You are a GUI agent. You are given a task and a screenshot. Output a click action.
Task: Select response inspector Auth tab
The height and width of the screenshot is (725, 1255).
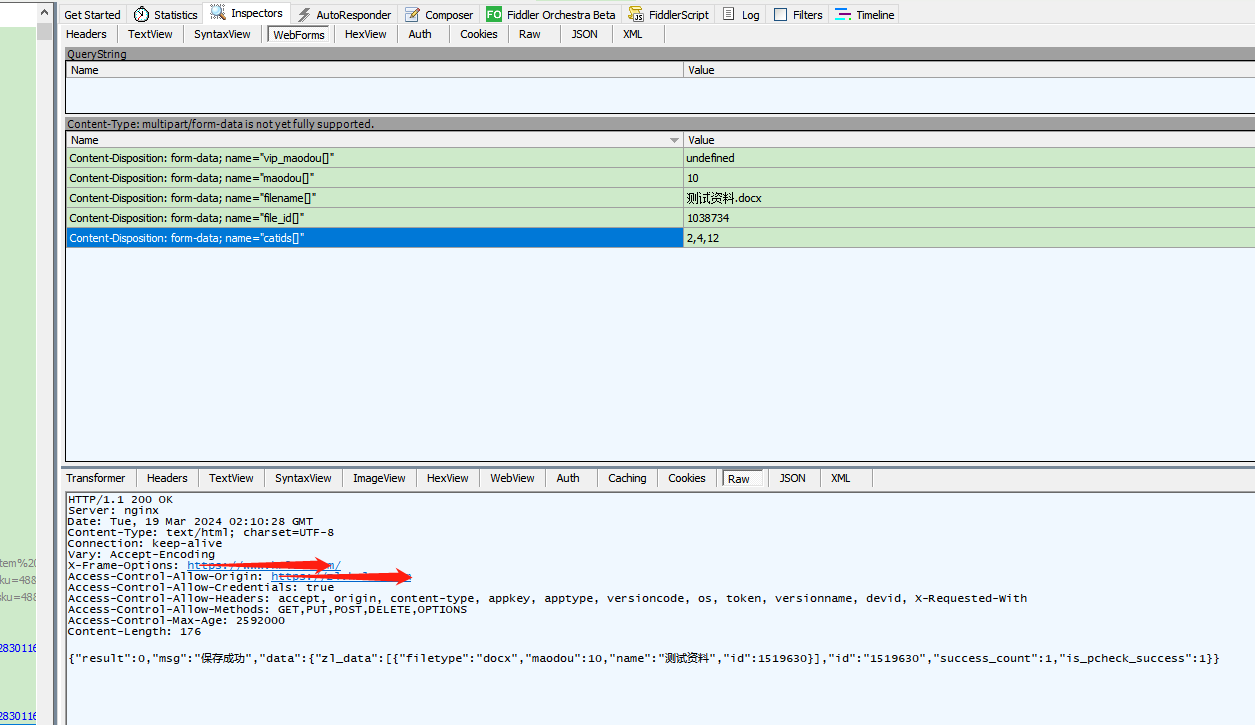568,478
